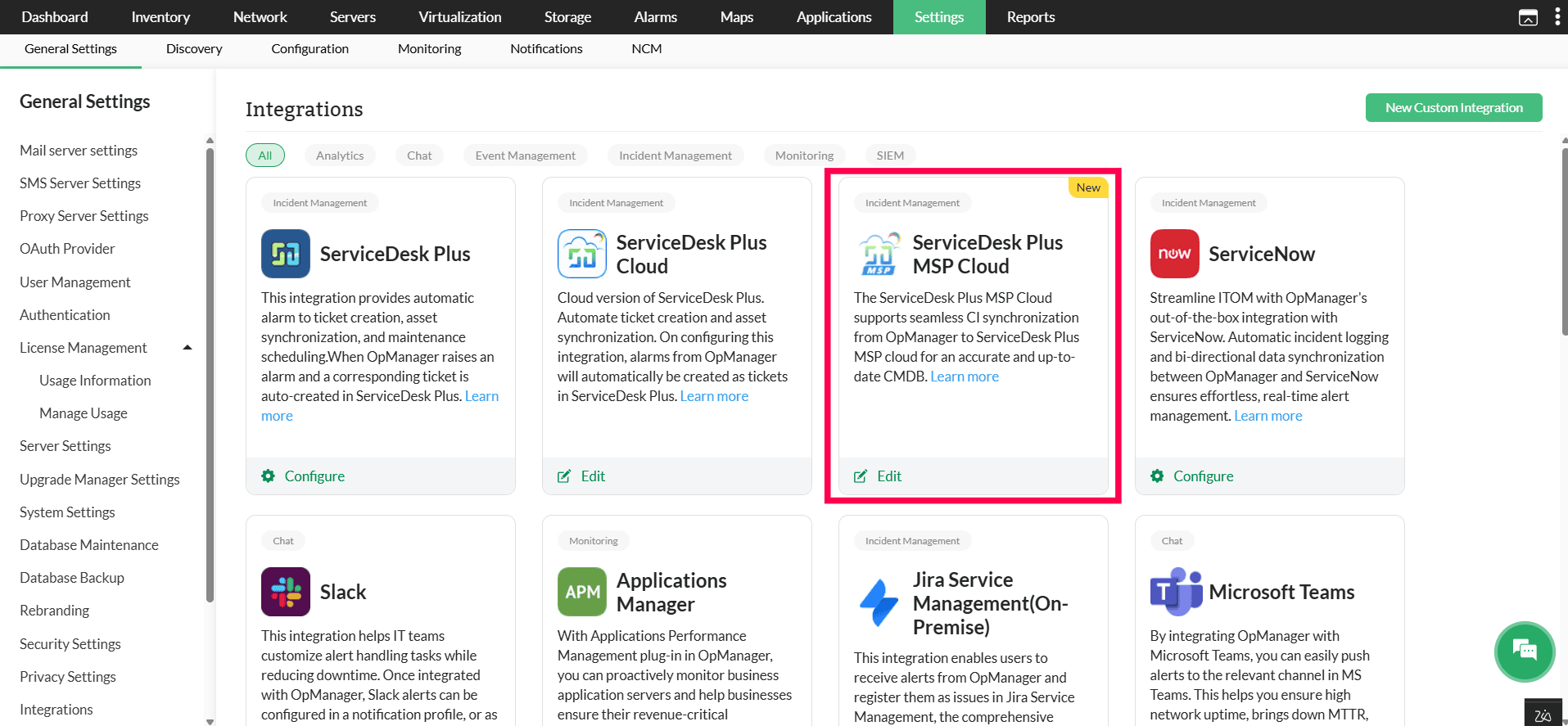Filter integrations by Analytics

point(340,156)
